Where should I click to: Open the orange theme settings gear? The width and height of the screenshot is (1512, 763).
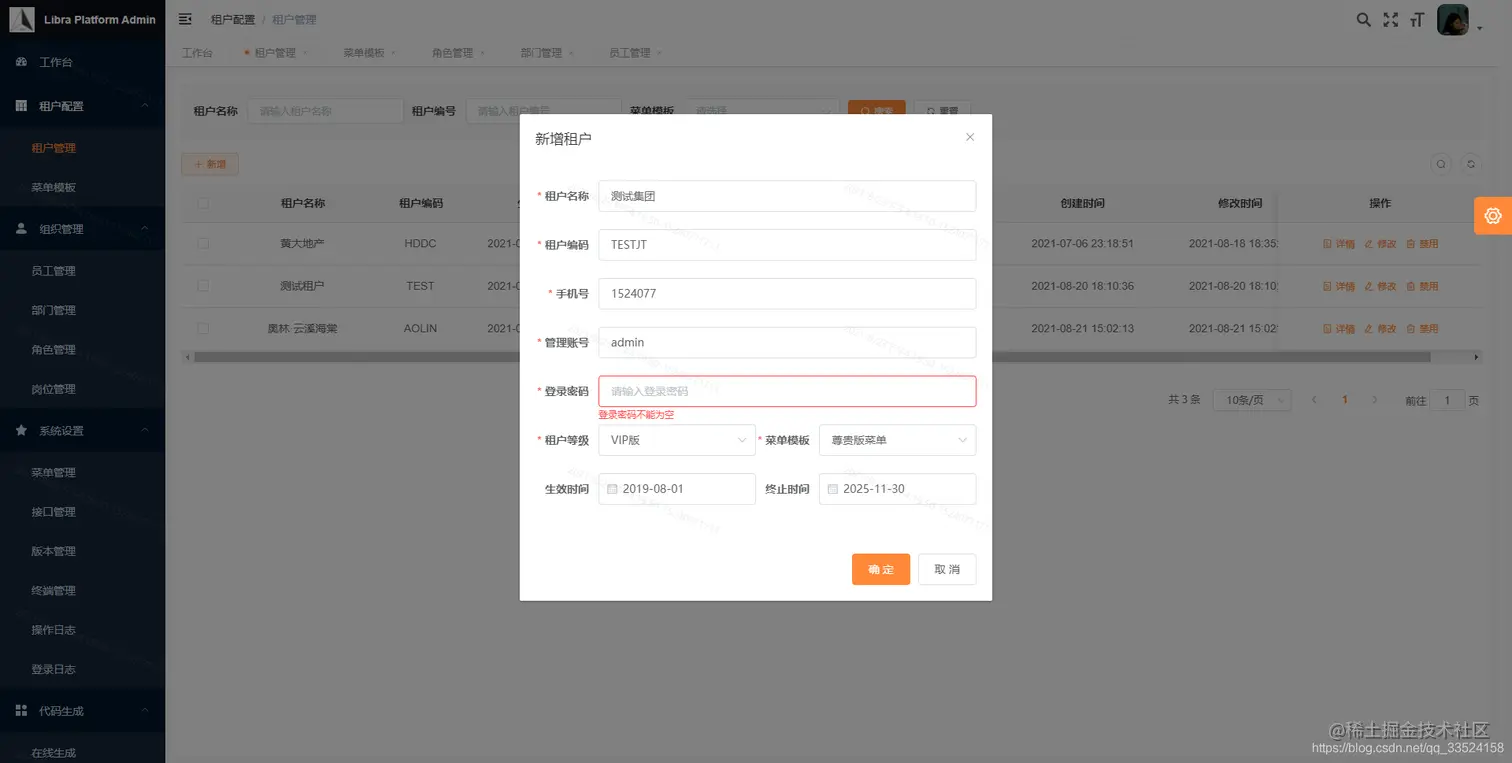1493,215
